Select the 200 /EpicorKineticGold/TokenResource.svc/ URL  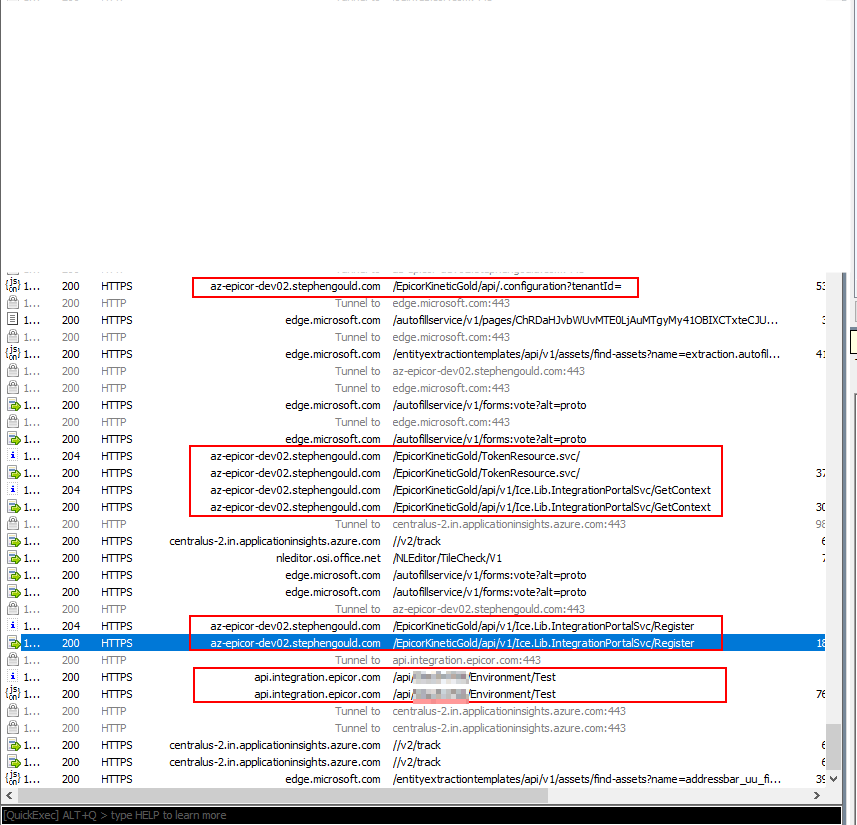486,473
